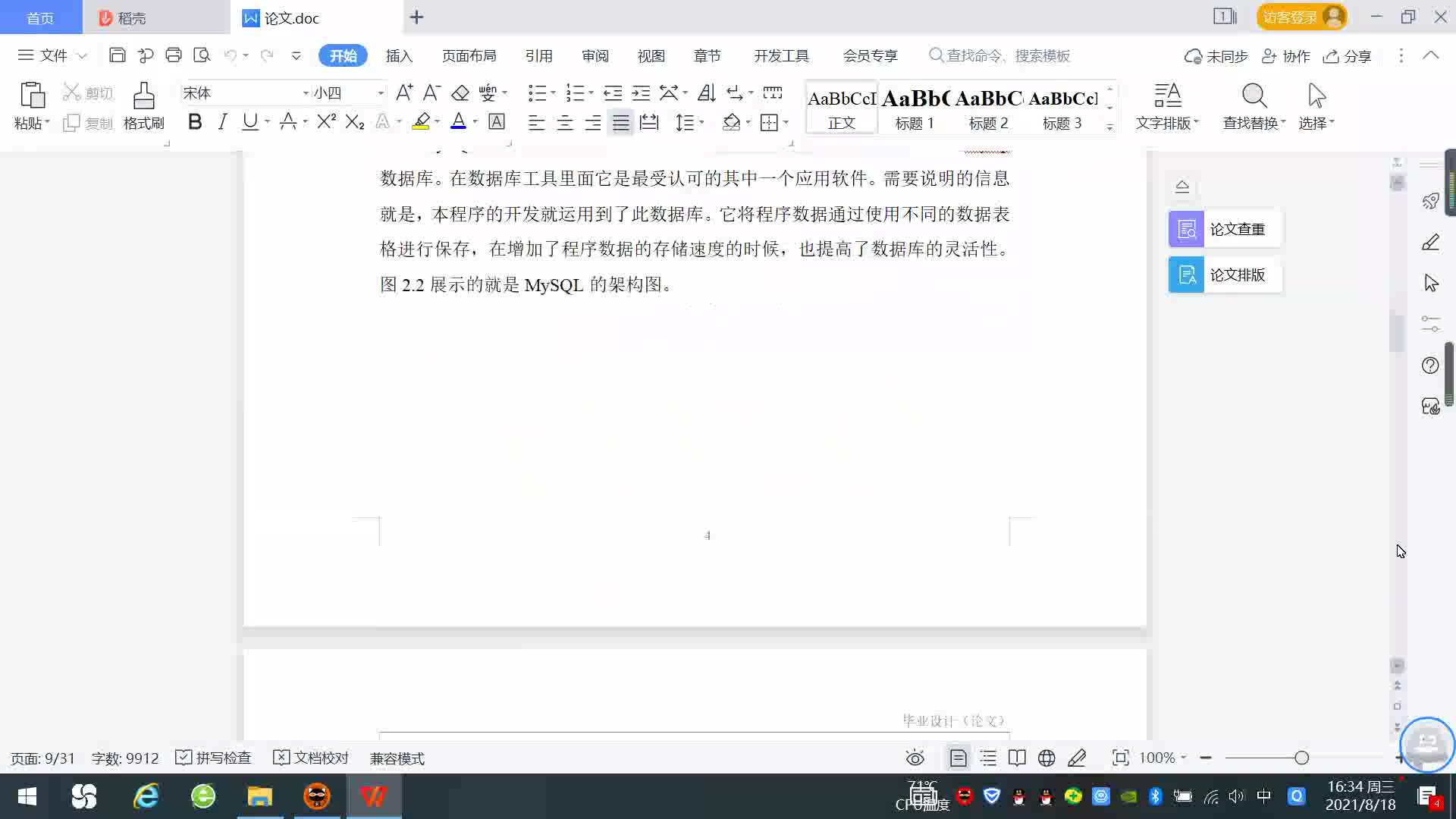
Task: Click the clear formatting eraser icon
Action: pyautogui.click(x=460, y=93)
